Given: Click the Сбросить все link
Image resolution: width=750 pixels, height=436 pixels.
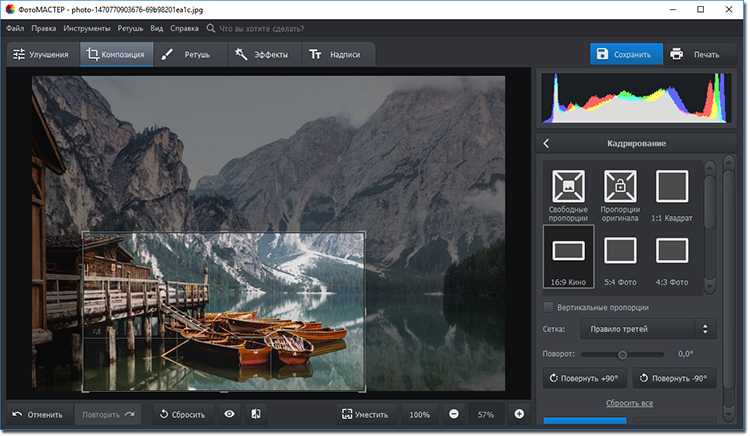Looking at the screenshot, I should (627, 403).
